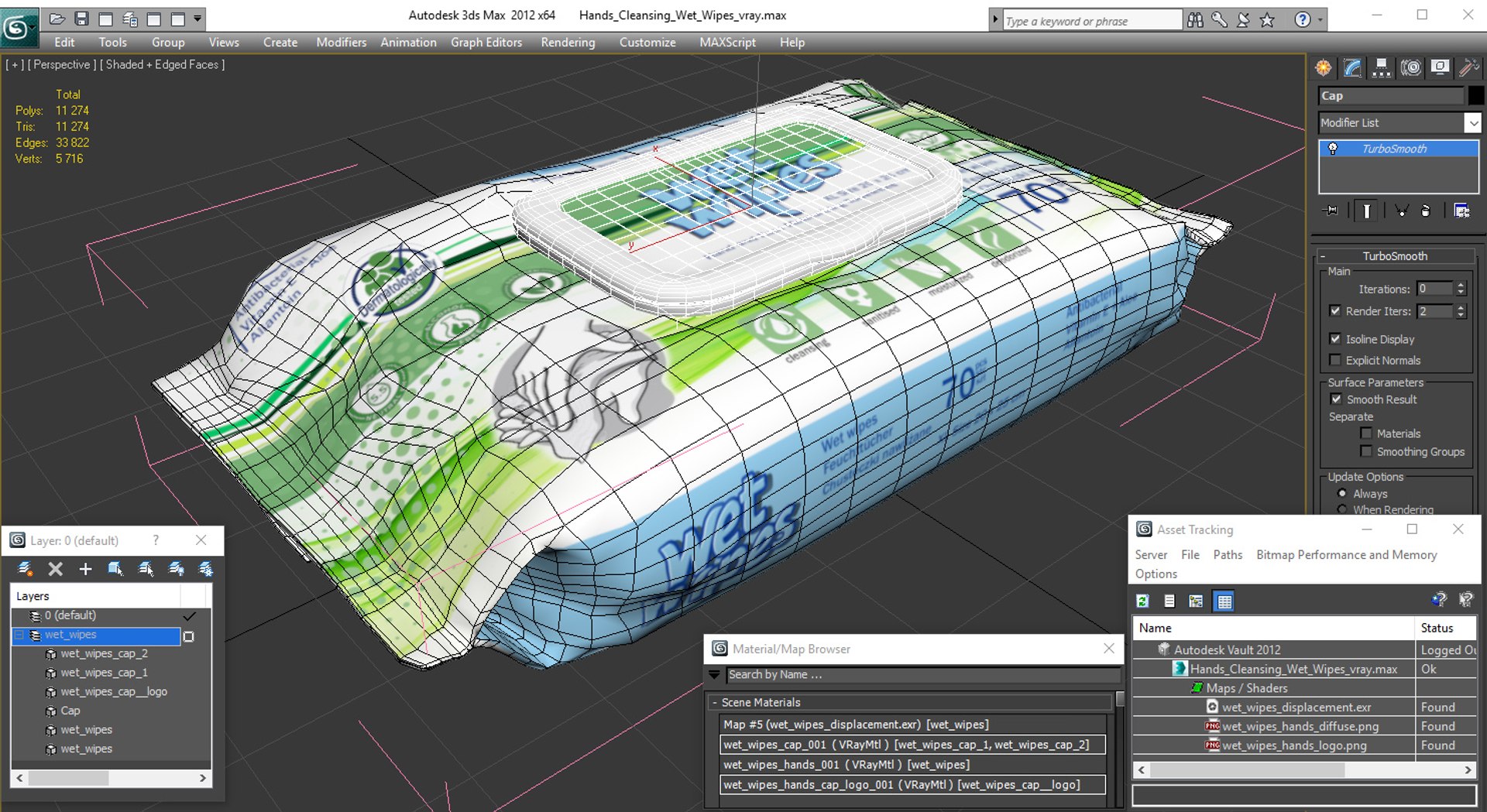Collapse the TurboSmooth rollout header

[x=1396, y=256]
